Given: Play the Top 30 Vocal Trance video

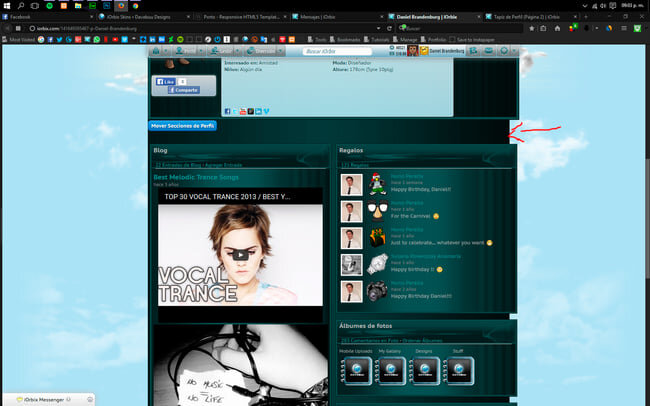Looking at the screenshot, I should click(x=240, y=255).
